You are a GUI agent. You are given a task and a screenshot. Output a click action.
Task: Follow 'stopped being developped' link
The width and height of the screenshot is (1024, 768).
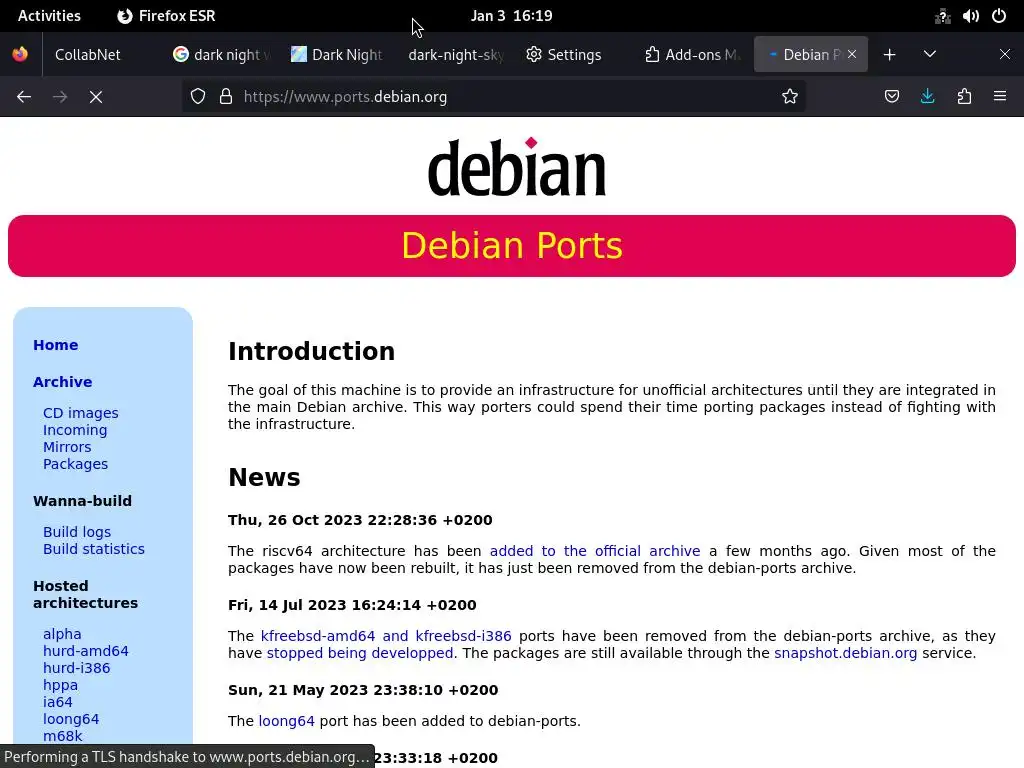click(x=360, y=653)
